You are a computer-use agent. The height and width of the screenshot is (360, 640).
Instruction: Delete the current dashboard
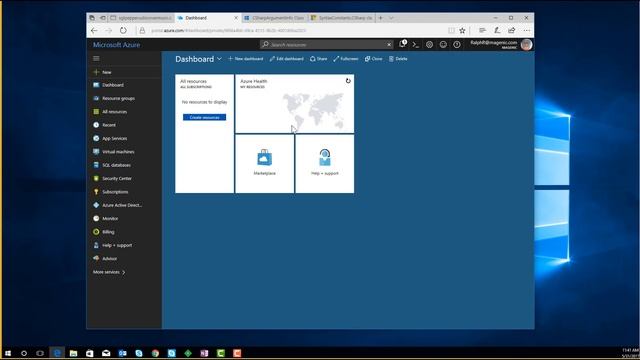click(398, 59)
